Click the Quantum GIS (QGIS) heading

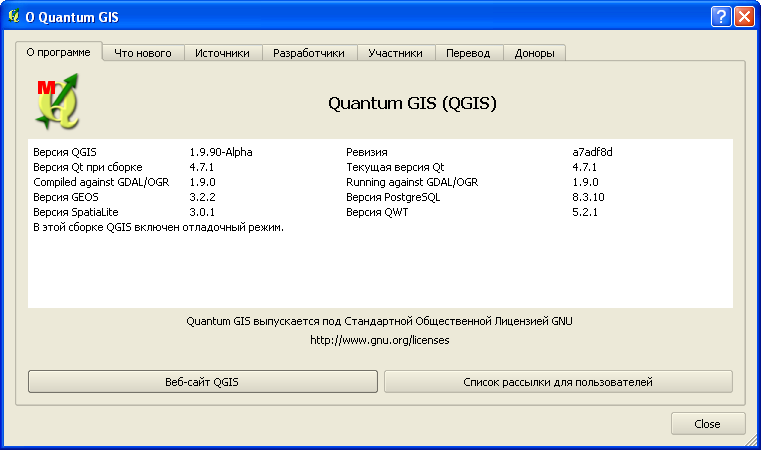[x=413, y=103]
